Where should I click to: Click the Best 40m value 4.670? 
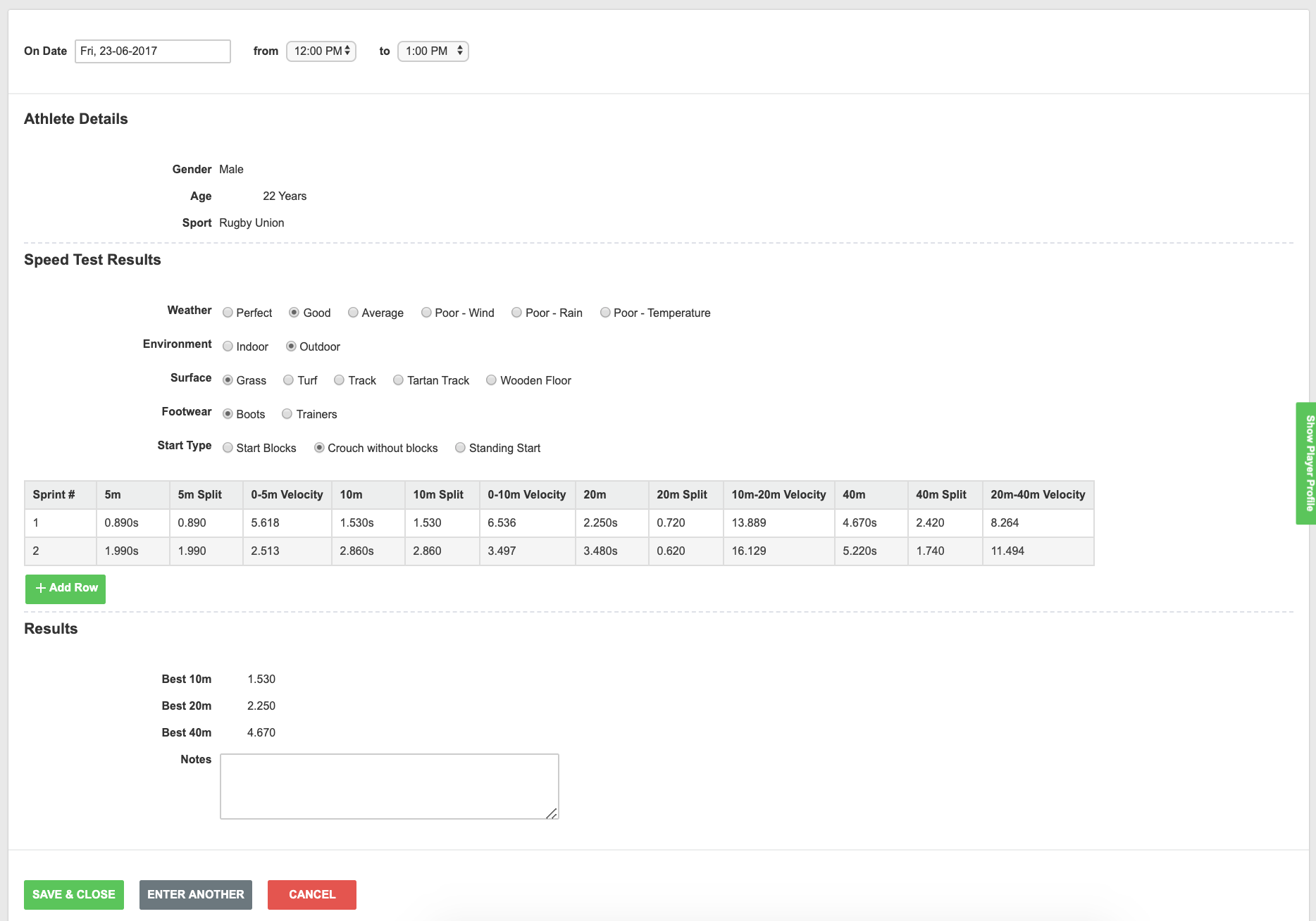pos(261,733)
